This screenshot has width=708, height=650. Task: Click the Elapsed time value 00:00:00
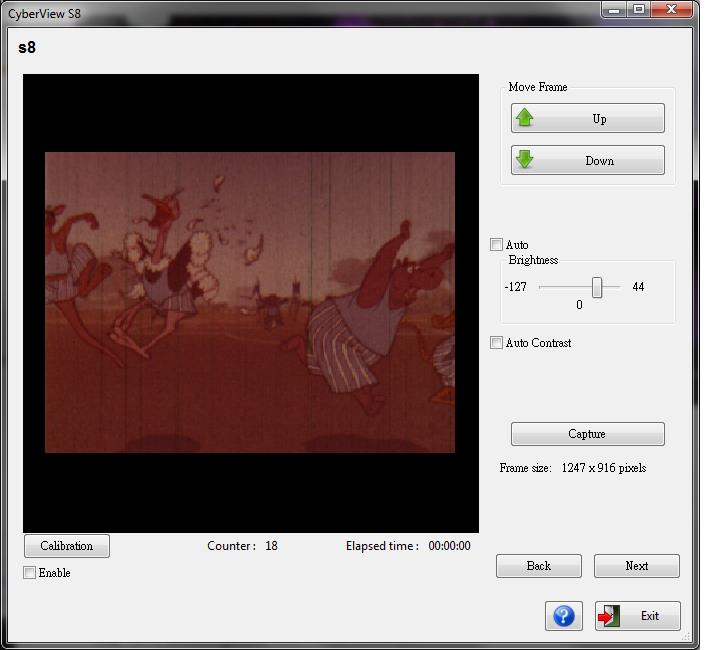449,546
